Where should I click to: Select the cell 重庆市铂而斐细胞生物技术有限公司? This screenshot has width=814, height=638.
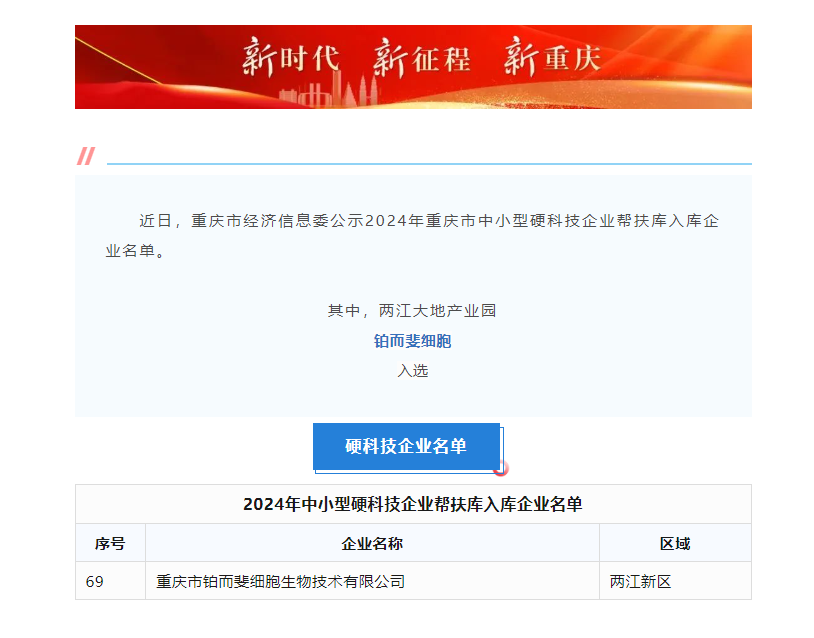(372, 581)
